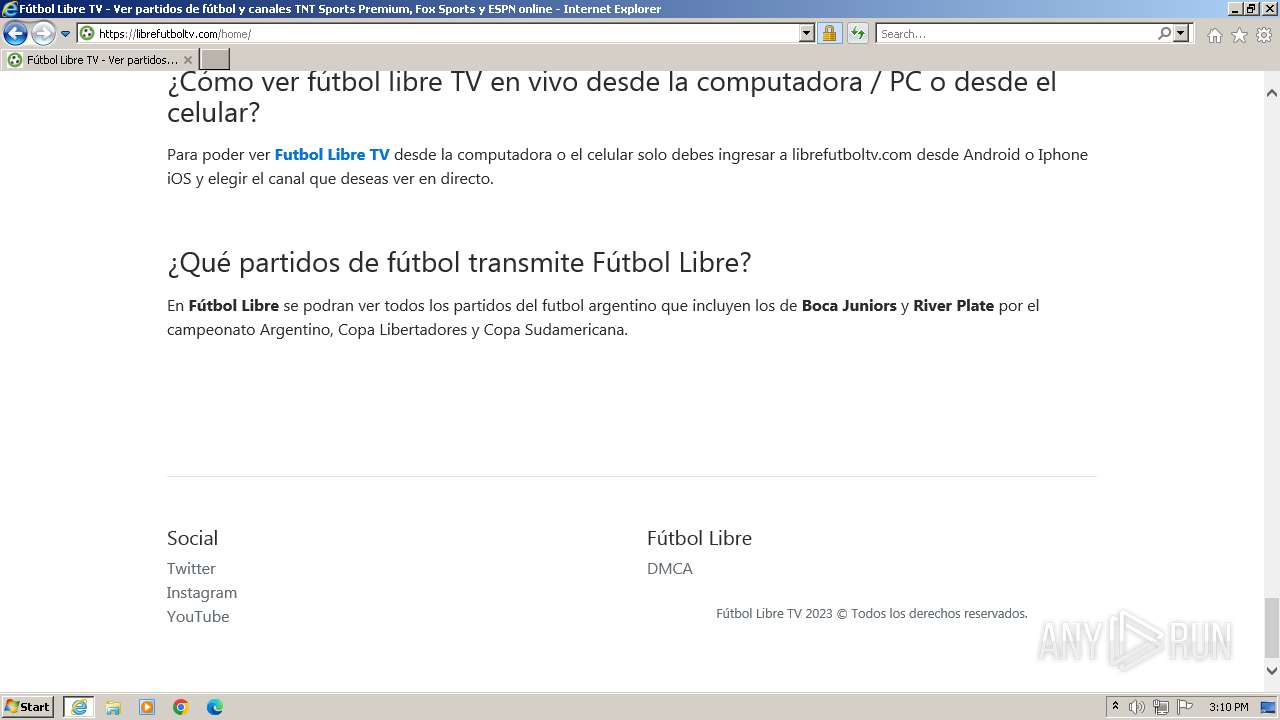
Task: Open the recent pages dropdown arrow
Action: pos(66,34)
